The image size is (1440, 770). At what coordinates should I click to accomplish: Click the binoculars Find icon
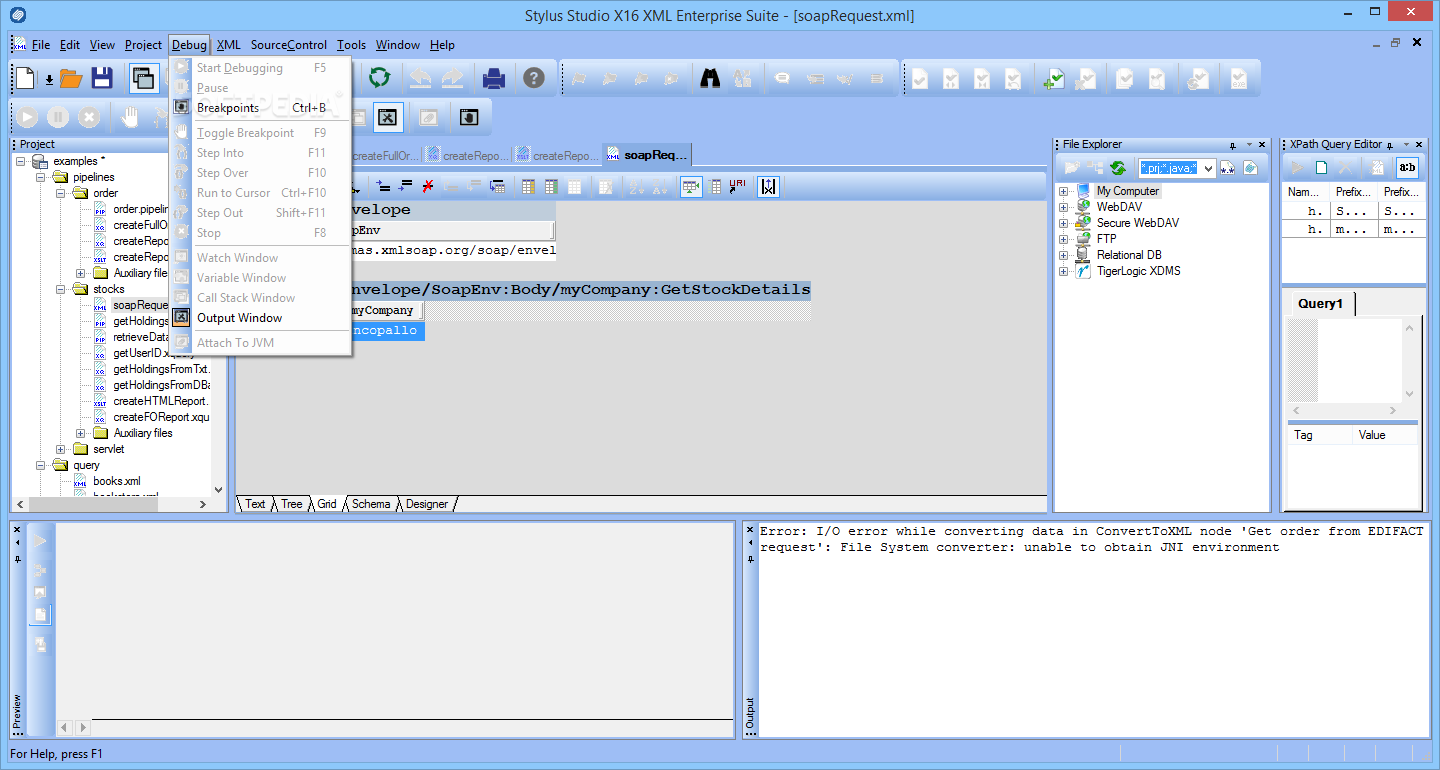click(710, 77)
